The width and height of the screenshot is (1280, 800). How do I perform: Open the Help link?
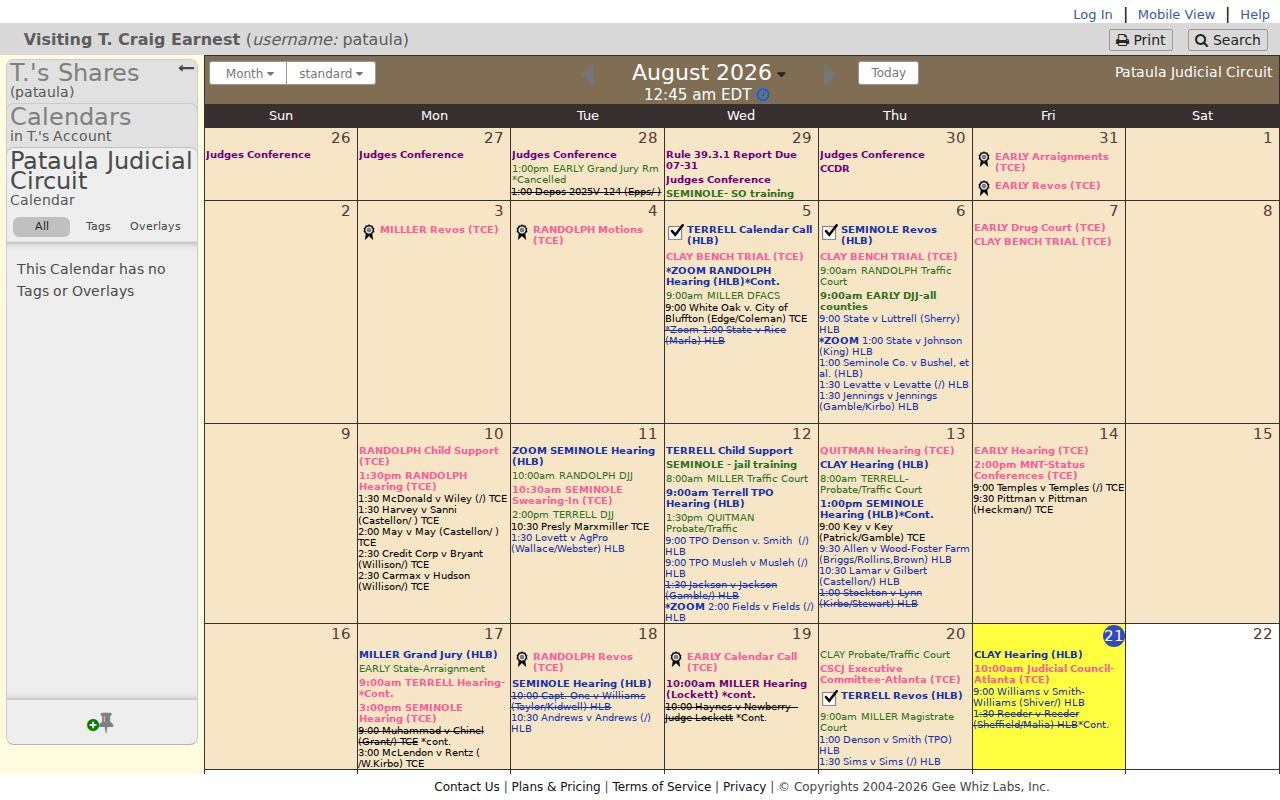coord(1255,14)
